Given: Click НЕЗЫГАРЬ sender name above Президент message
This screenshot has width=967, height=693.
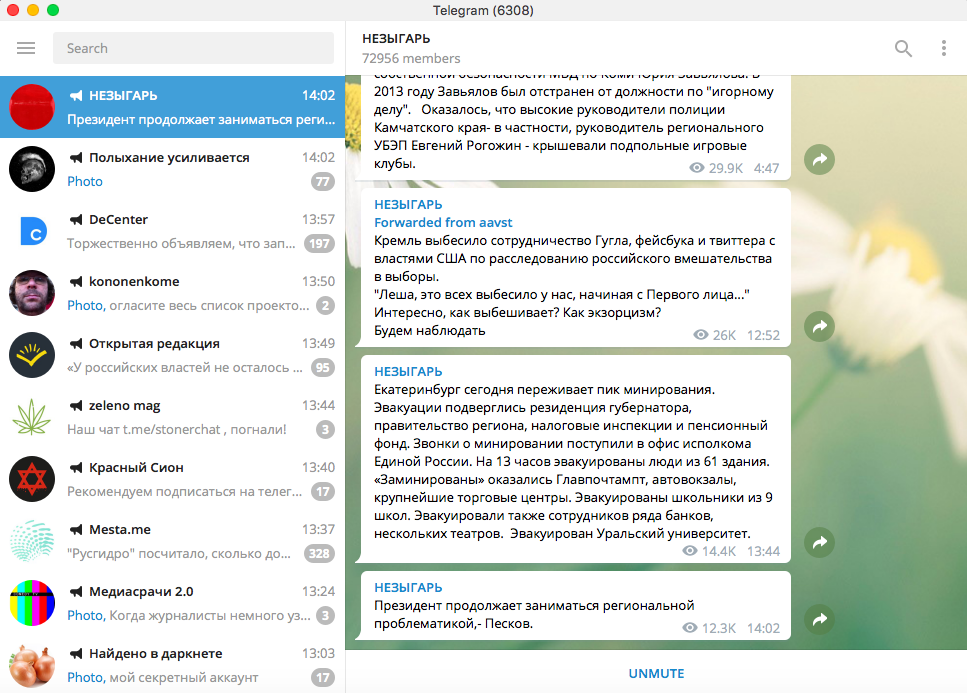Looking at the screenshot, I should pyautogui.click(x=408, y=588).
